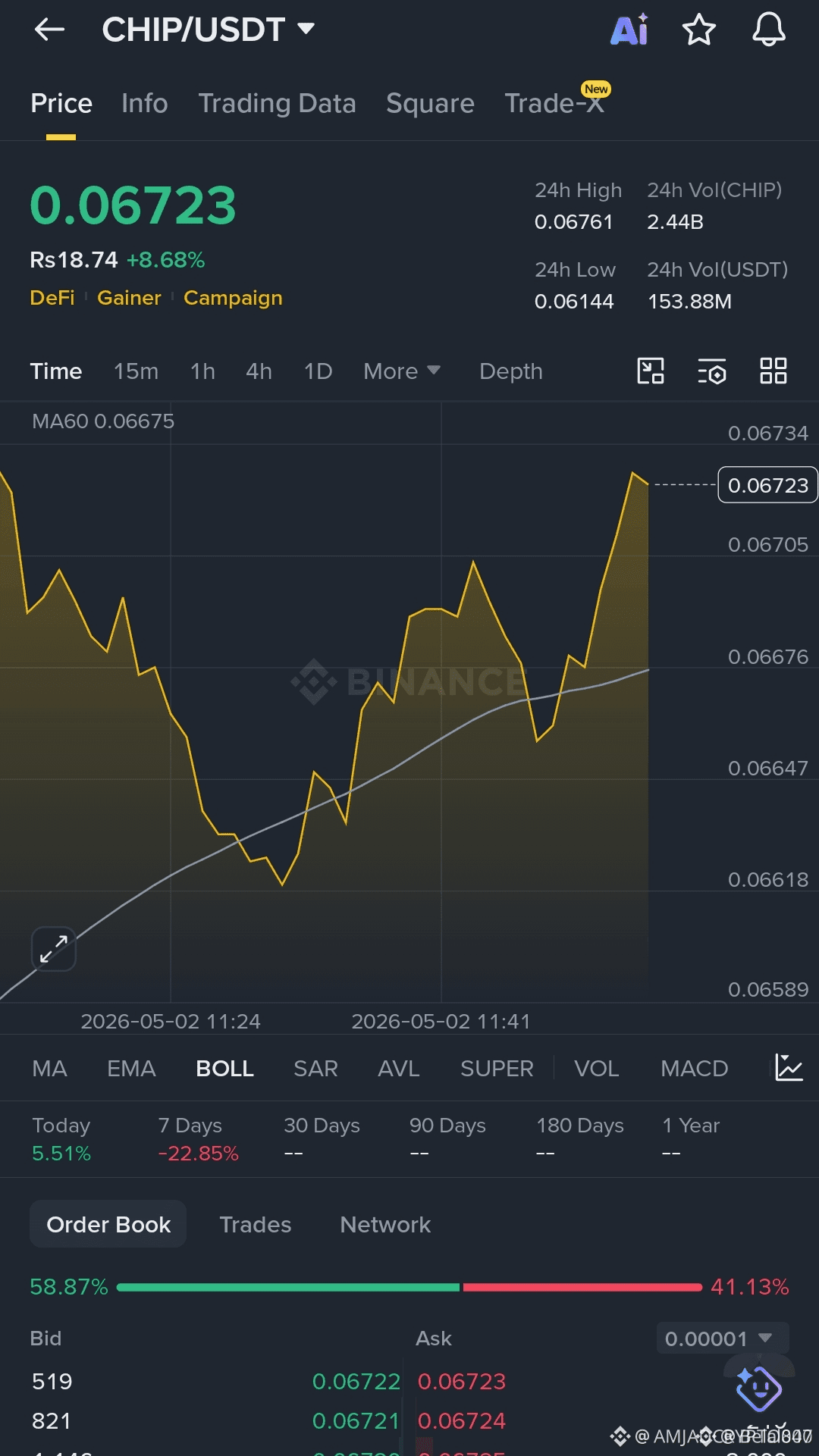This screenshot has height=1456, width=819.
Task: Select the 1D interval
Action: 318,371
